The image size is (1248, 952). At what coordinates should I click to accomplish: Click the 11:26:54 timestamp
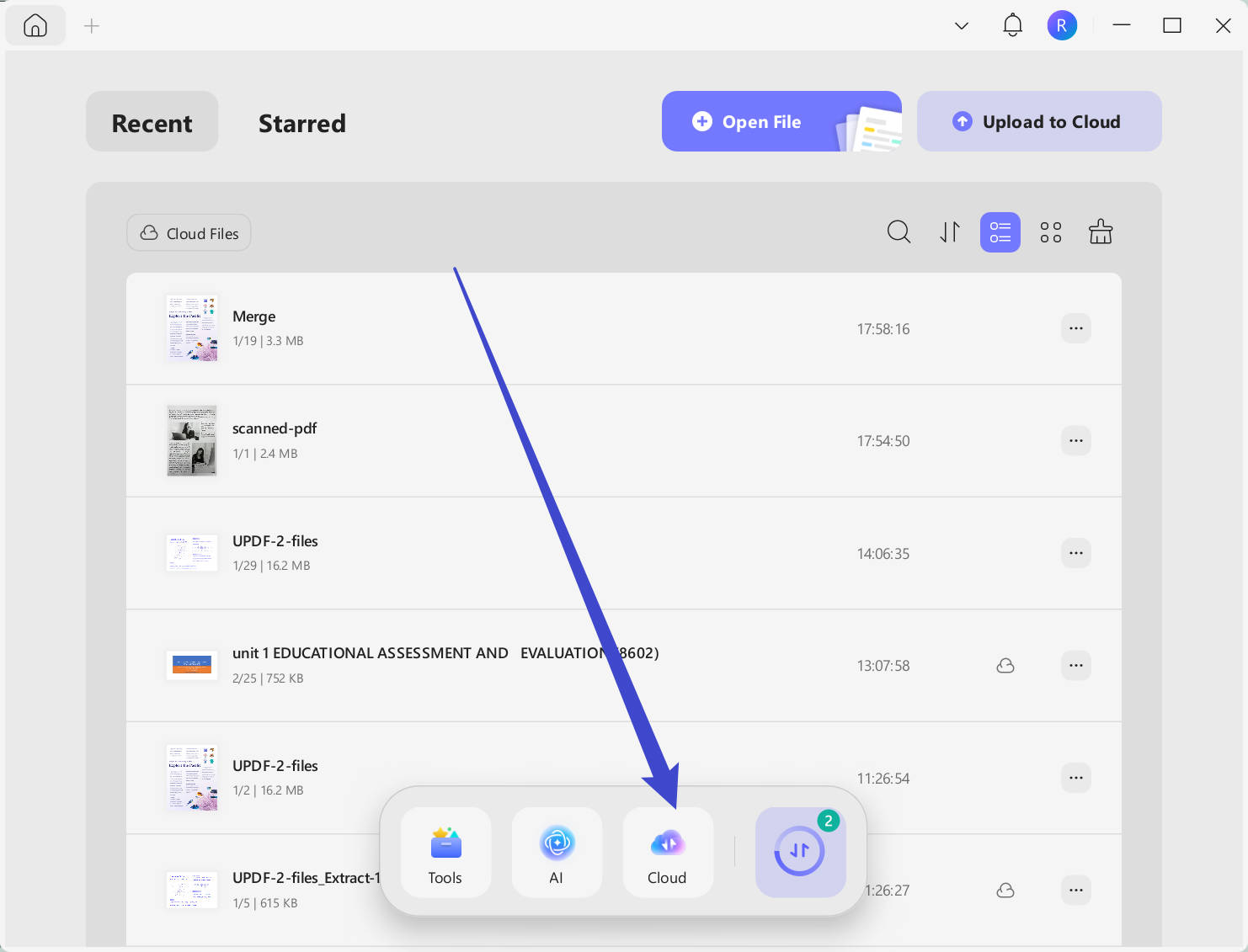[x=883, y=779]
